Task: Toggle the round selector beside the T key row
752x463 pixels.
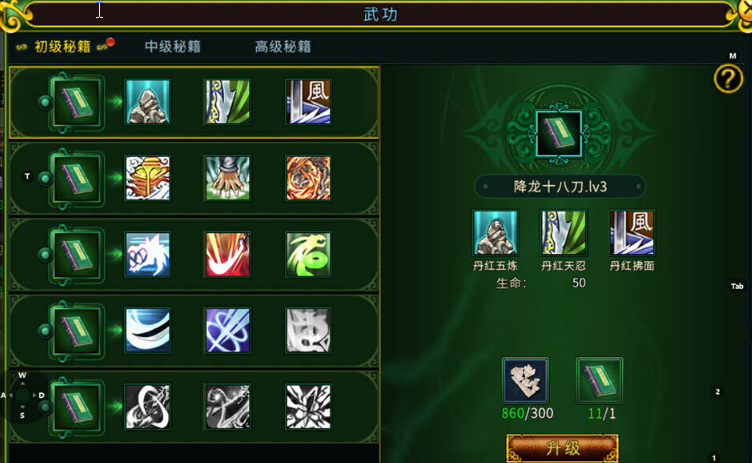Action: coord(45,178)
